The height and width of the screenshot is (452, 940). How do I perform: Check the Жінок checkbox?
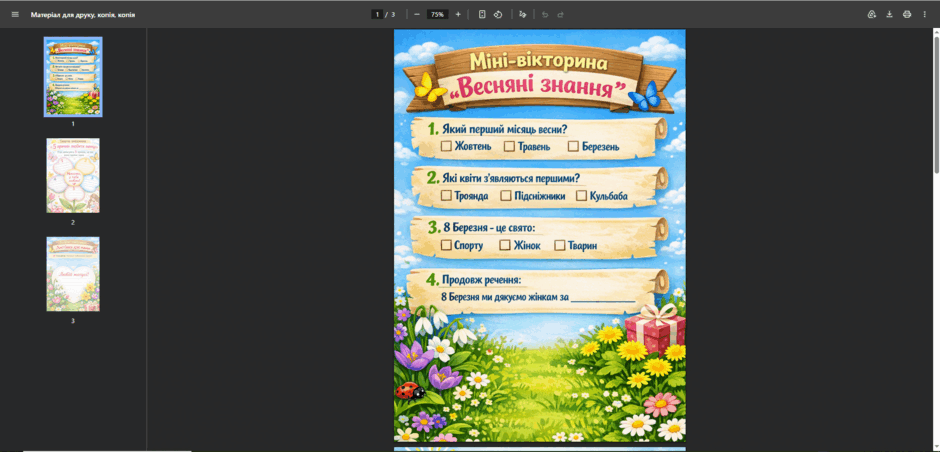pyautogui.click(x=505, y=245)
